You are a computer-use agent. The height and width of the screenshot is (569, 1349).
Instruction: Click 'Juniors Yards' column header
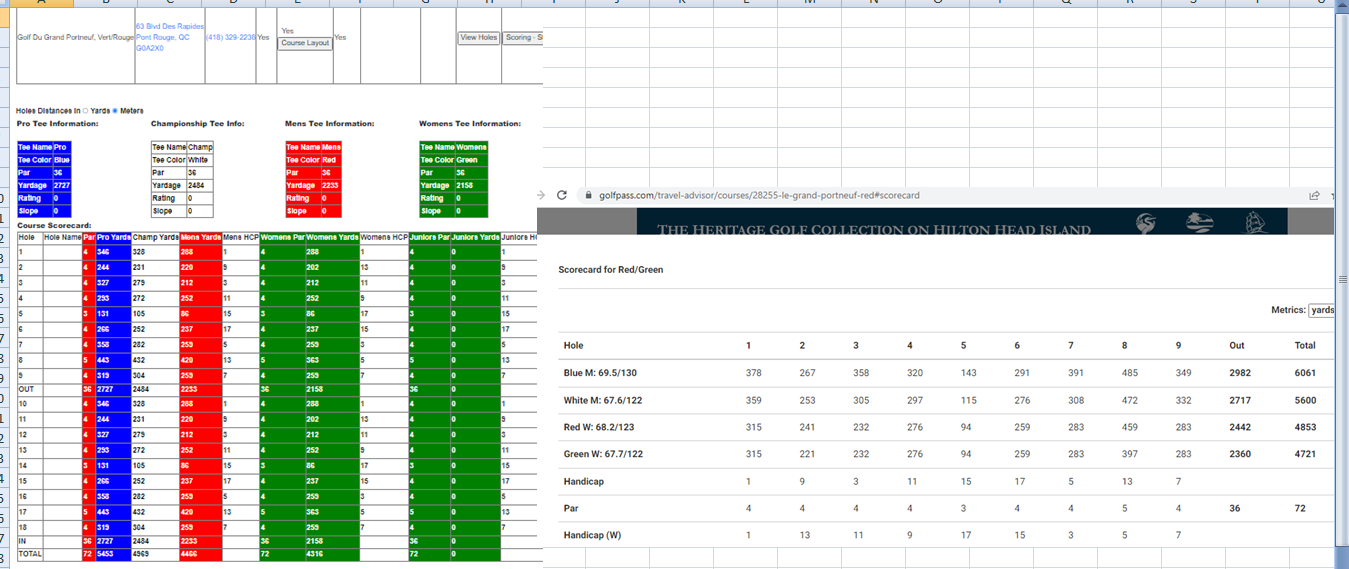475,237
